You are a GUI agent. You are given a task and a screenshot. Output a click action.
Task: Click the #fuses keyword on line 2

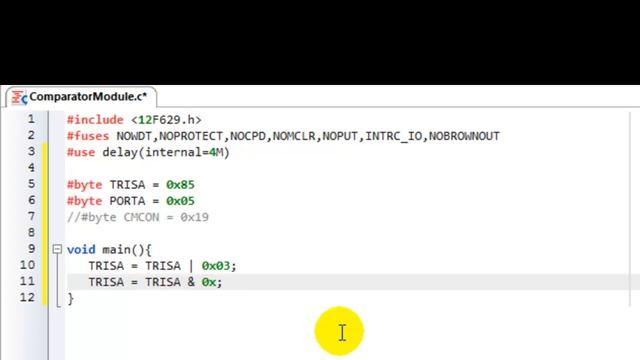pos(88,136)
